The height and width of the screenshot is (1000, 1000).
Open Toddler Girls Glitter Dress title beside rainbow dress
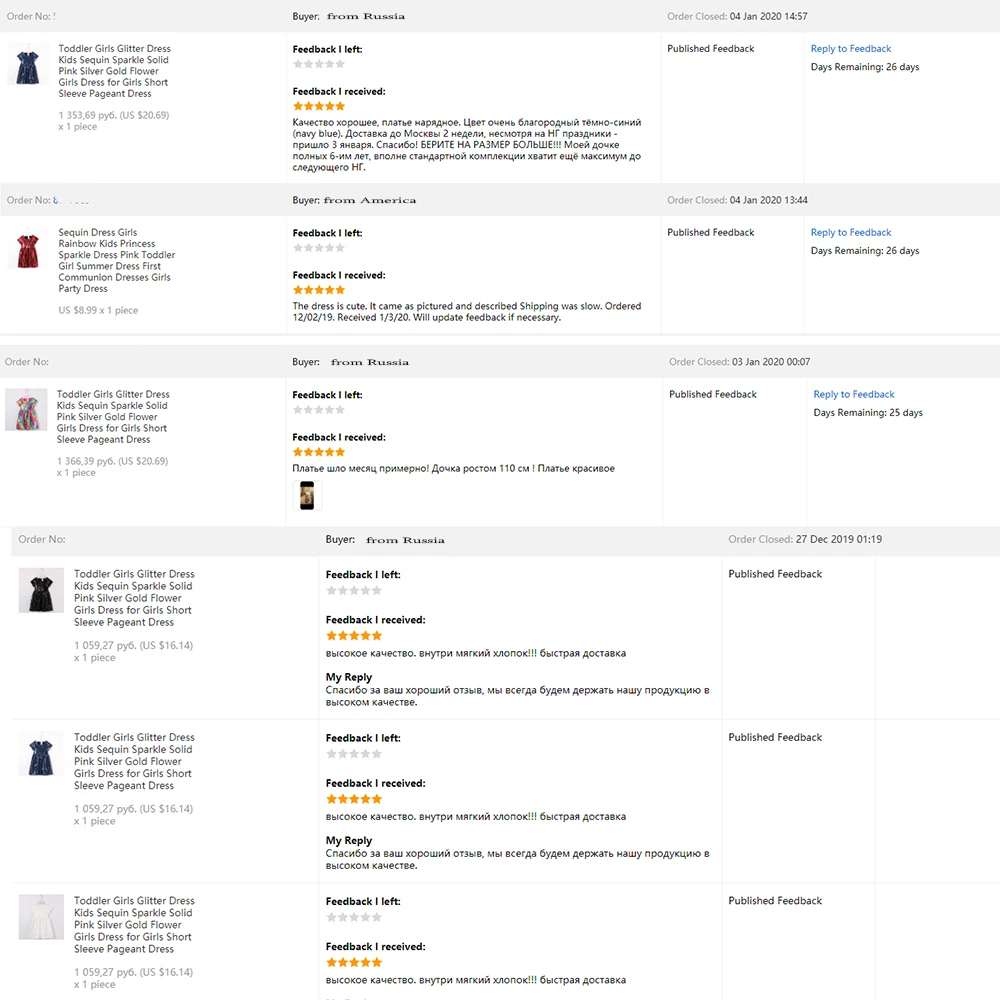(x=113, y=416)
